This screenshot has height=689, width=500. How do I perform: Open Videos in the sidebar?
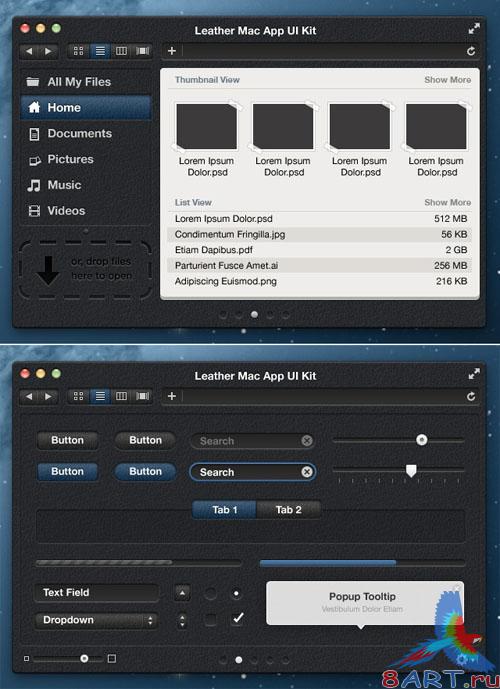[86, 211]
